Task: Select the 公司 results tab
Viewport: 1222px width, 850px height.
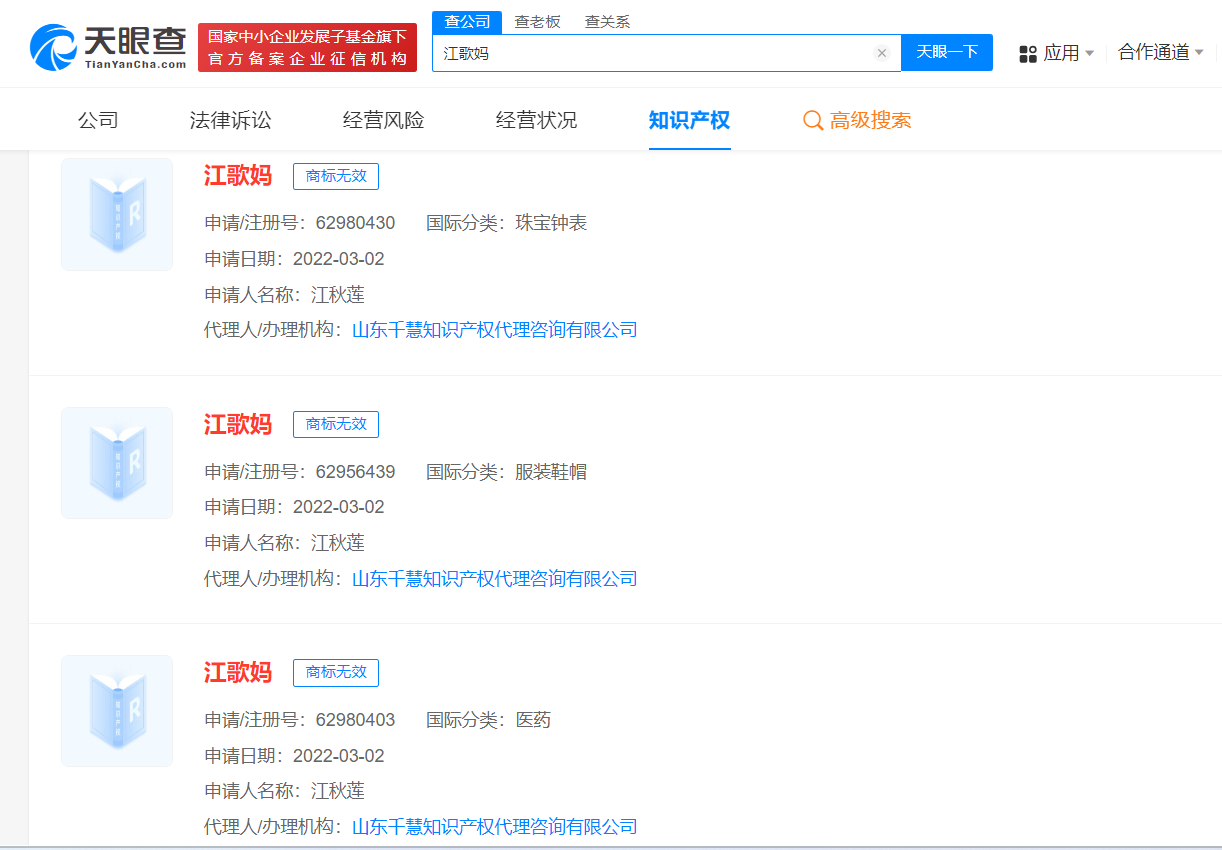Action: coord(98,121)
